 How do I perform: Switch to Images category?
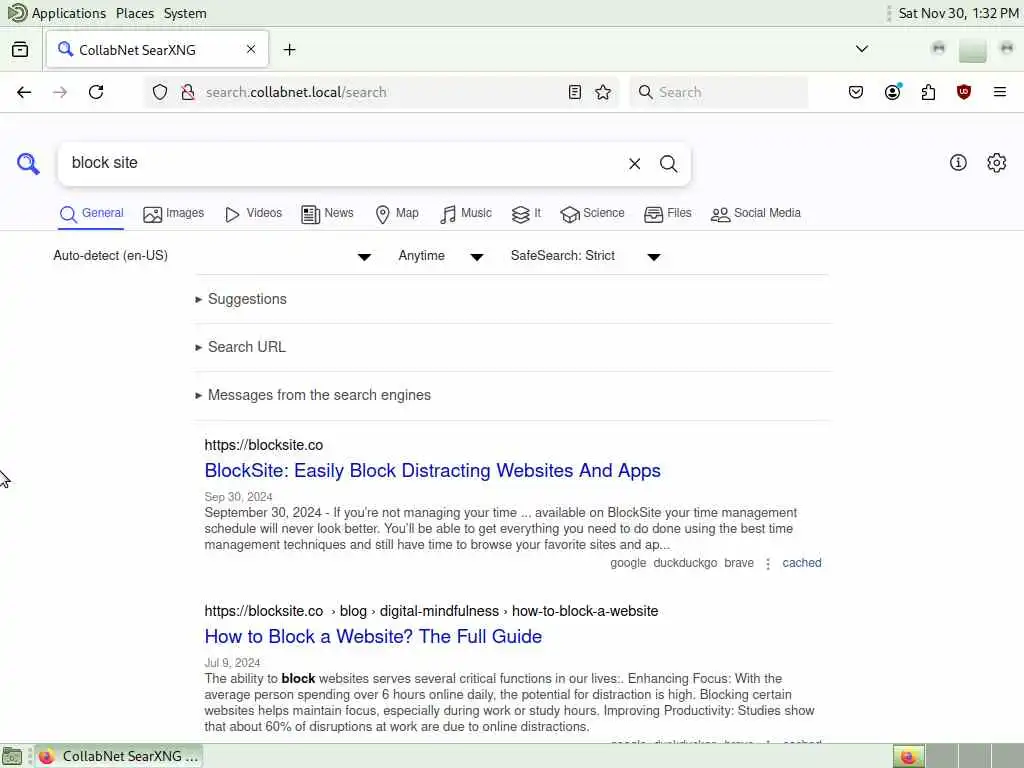point(173,214)
